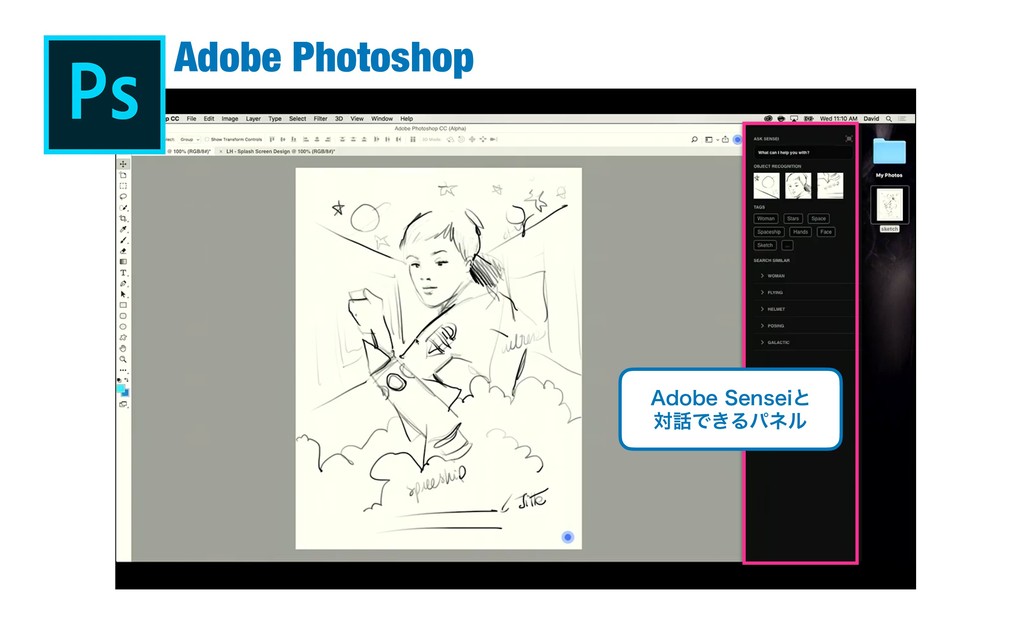The image size is (1024, 640).
Task: Click the Align top edges icon
Action: (272, 139)
